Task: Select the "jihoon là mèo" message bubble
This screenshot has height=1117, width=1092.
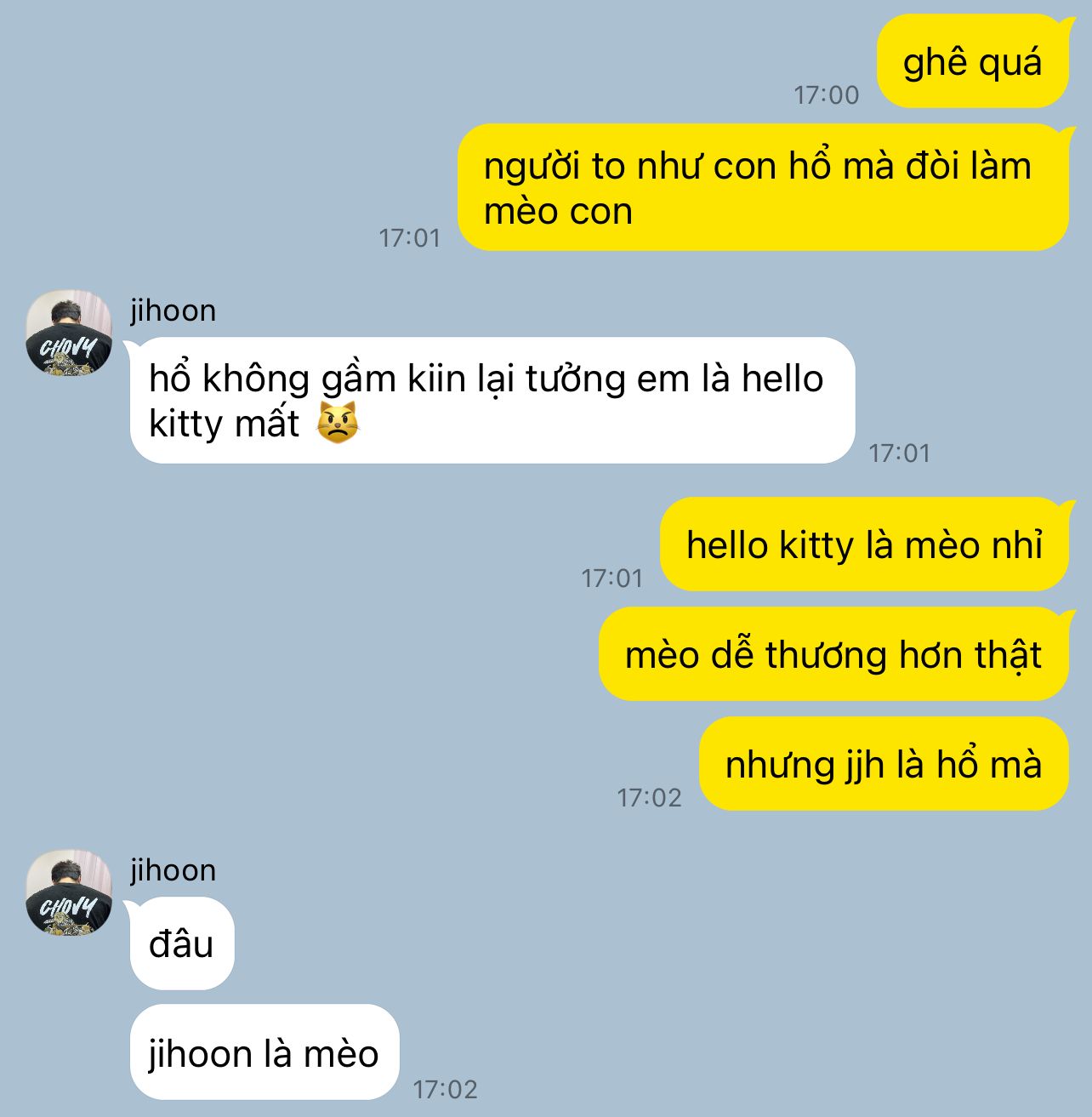Action: [264, 1052]
